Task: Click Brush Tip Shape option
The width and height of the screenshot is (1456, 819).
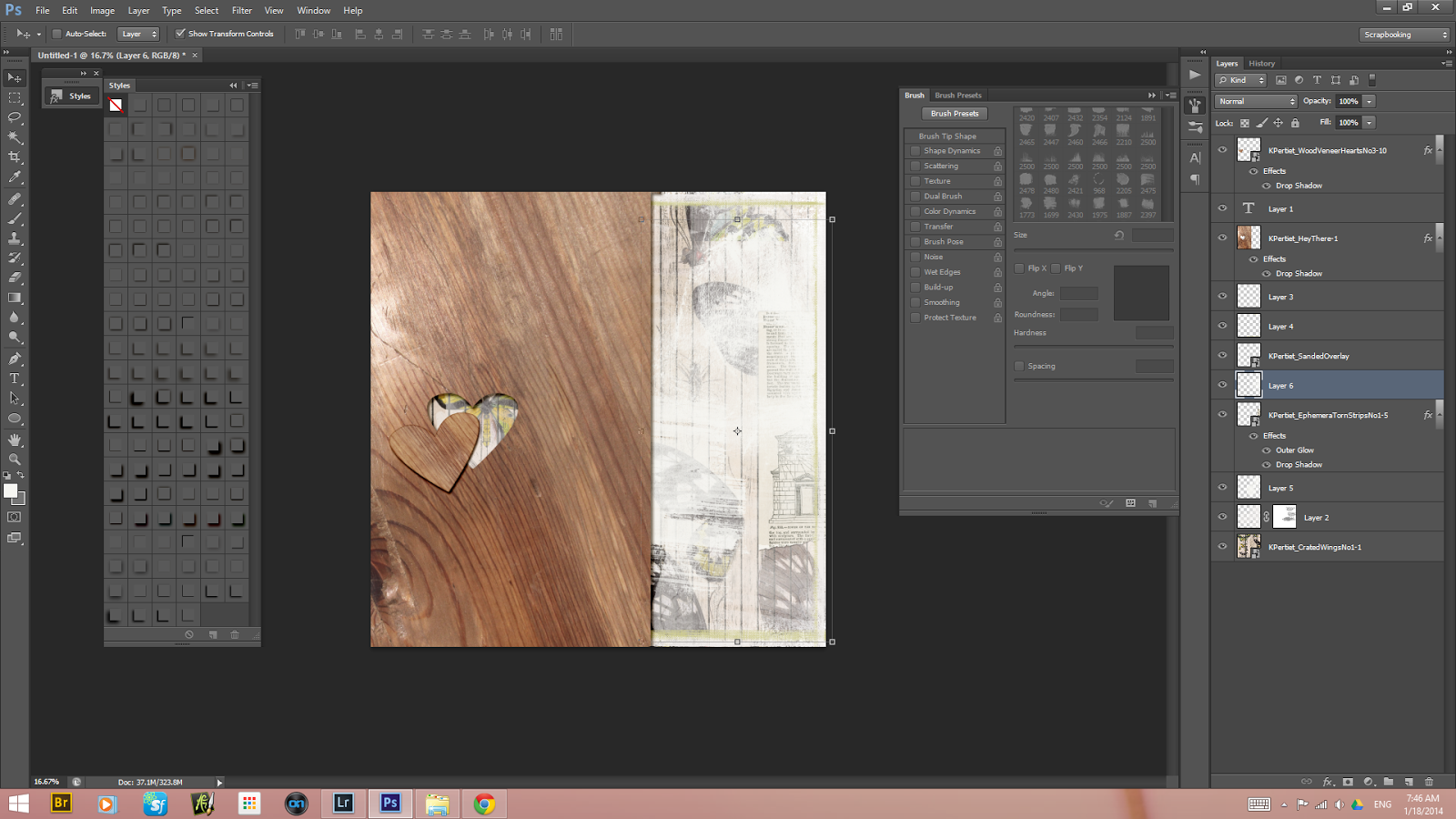Action: [946, 136]
